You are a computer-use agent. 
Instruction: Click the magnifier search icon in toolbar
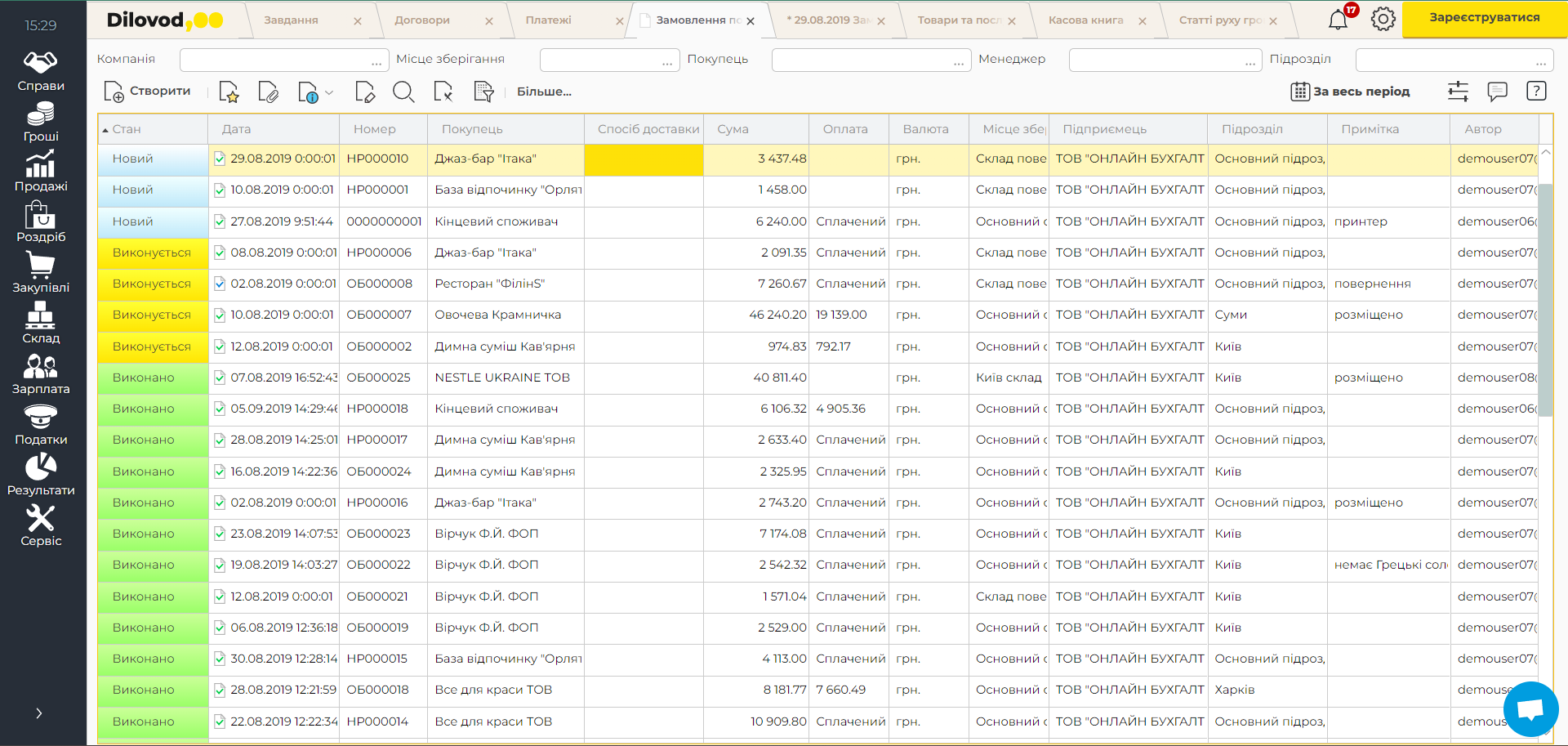(403, 92)
